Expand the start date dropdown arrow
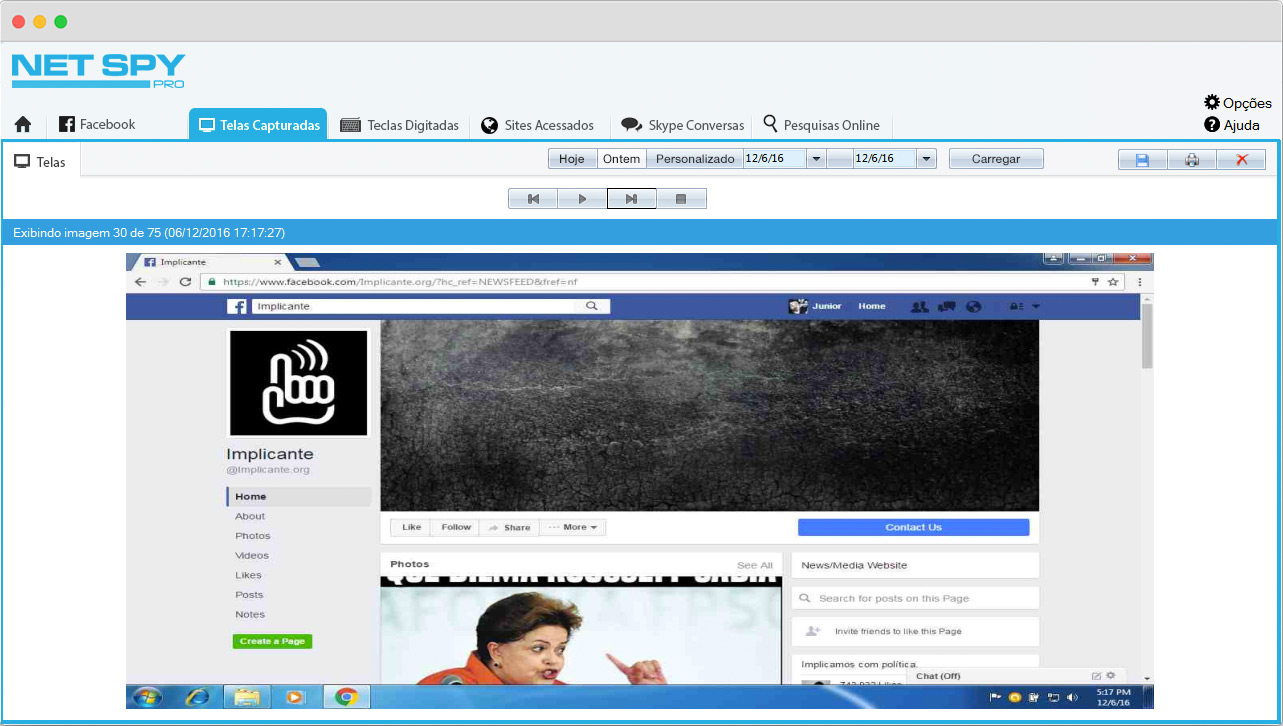Viewport: 1283px width, 726px height. [816, 159]
